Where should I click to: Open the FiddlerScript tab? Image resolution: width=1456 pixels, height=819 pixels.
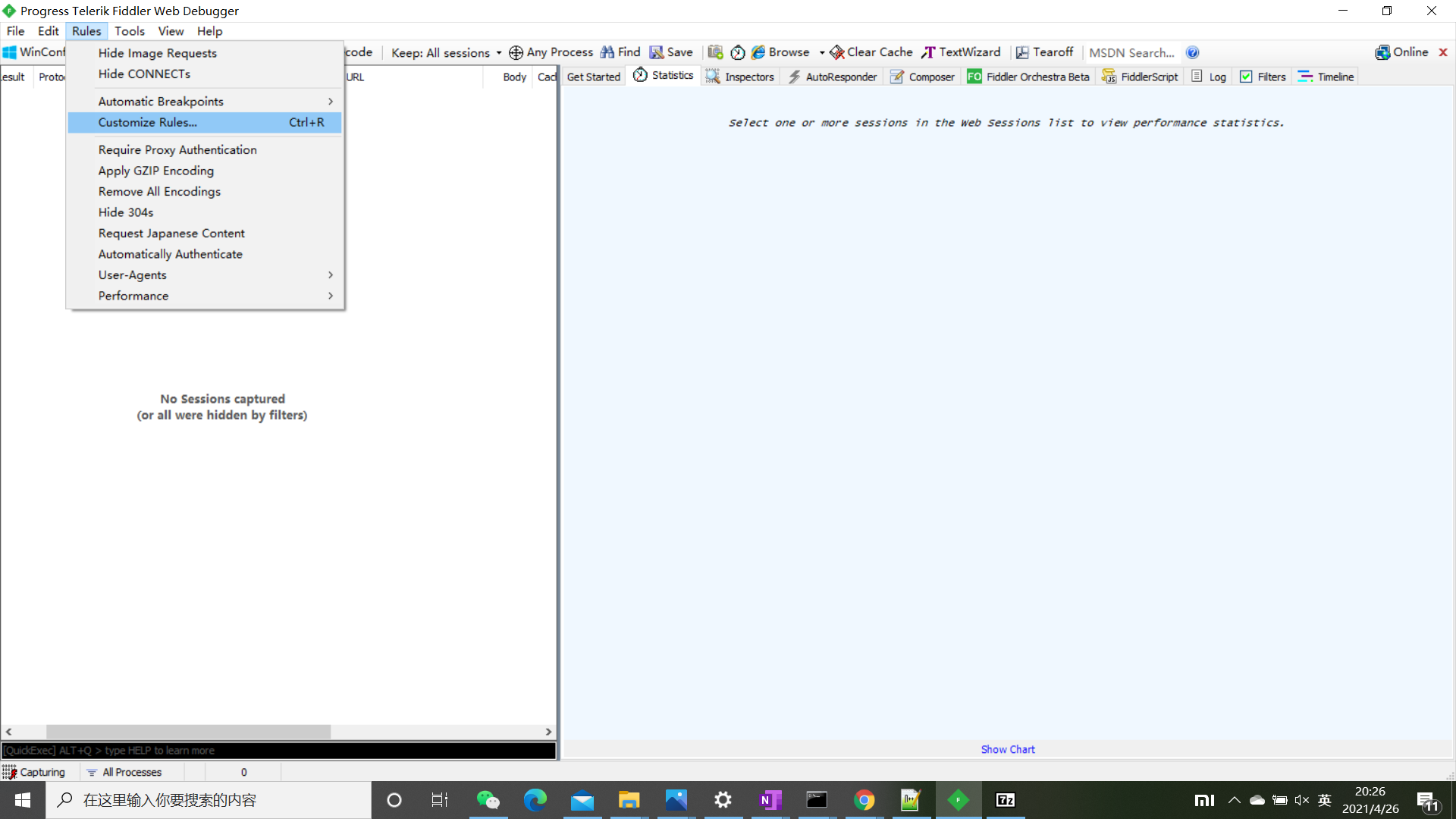pyautogui.click(x=1141, y=77)
